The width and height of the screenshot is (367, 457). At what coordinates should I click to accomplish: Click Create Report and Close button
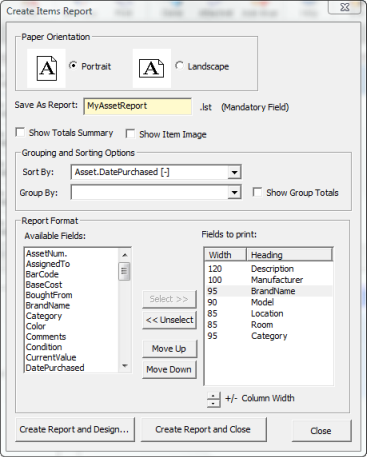[203, 429]
